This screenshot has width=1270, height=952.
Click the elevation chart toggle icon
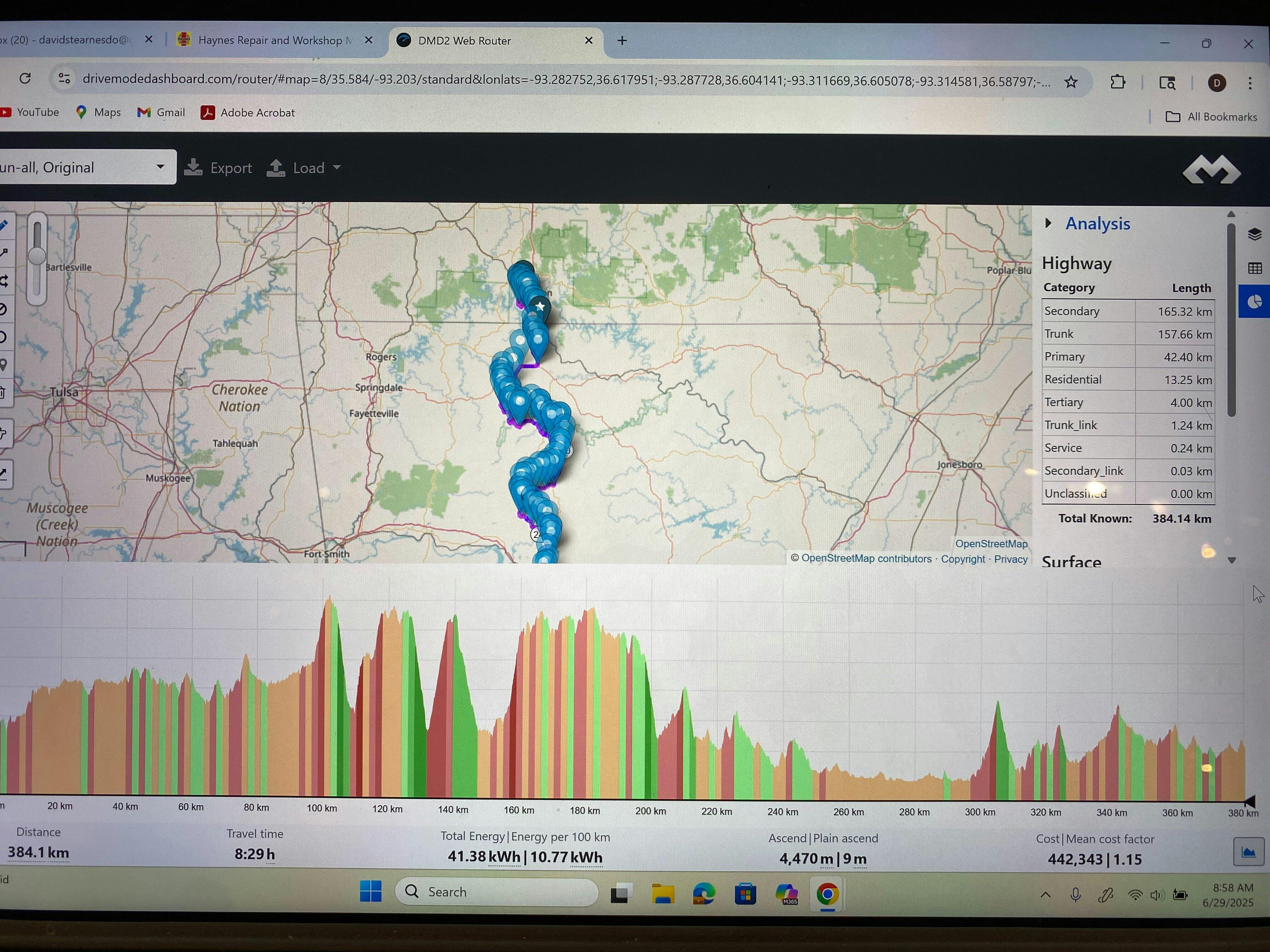(1249, 852)
